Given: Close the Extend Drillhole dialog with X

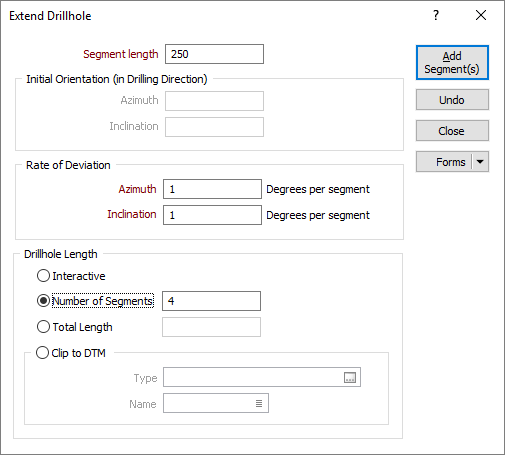Looking at the screenshot, I should click(481, 15).
